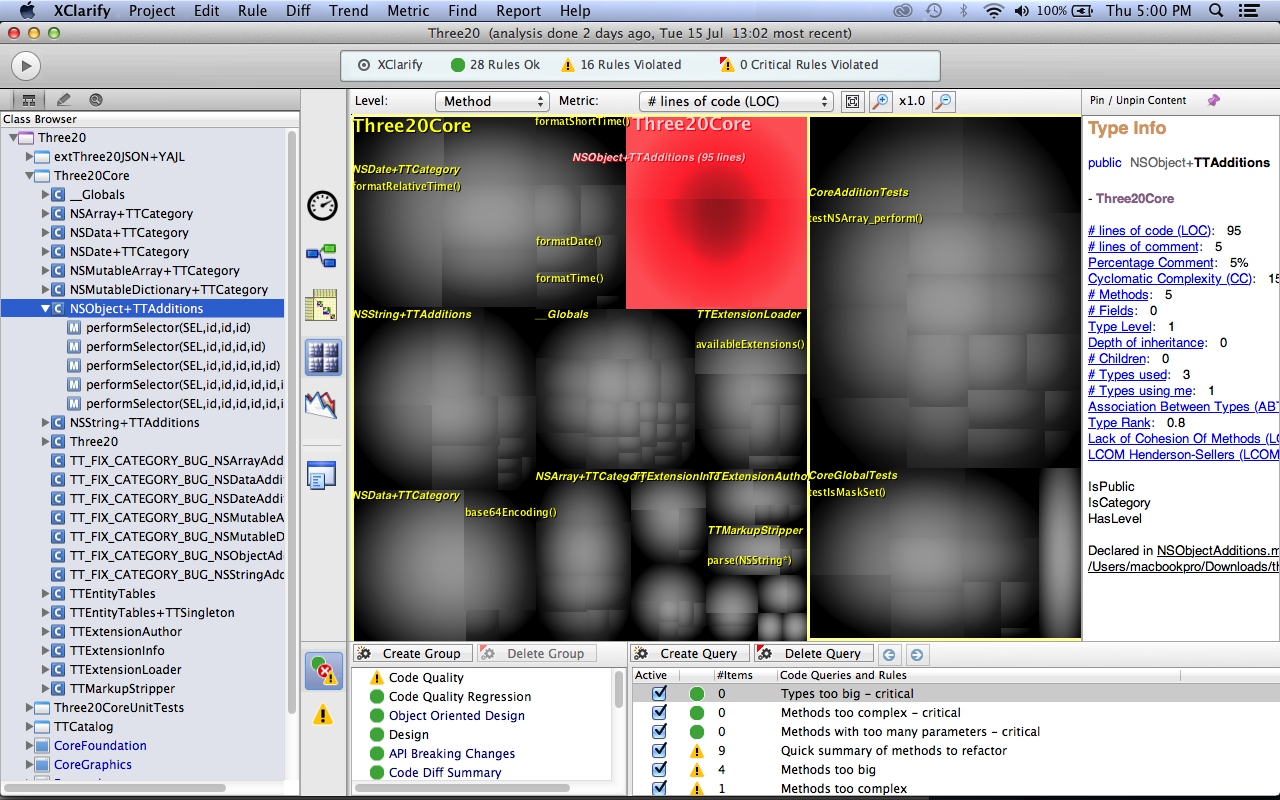
Task: Expand the TTMarkupStripper tree node
Action: (46, 689)
